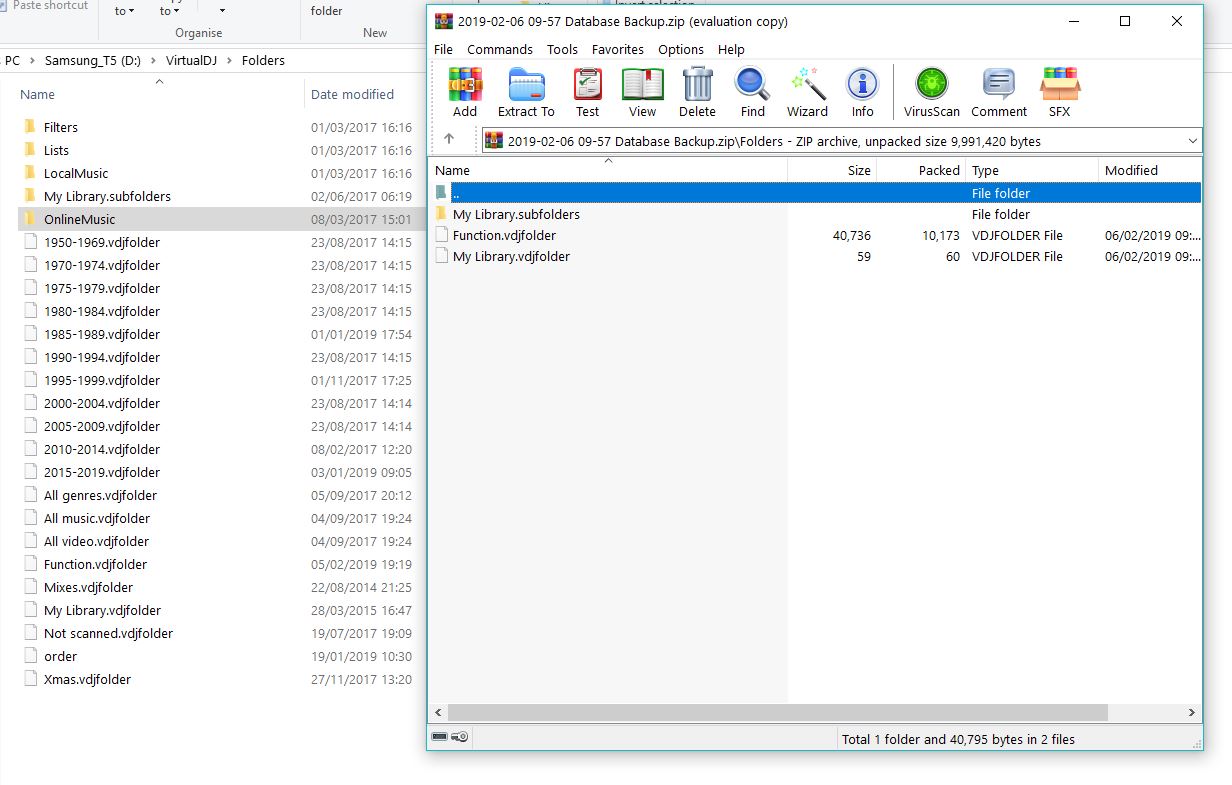Screen dimensions: 1232x785
Task: Click the My Library.vdjfolder file icon in WinRAR
Action: click(x=442, y=256)
